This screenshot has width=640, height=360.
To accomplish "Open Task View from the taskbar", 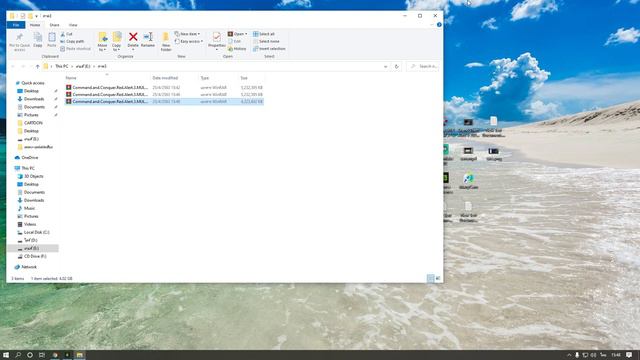I will tap(42, 355).
